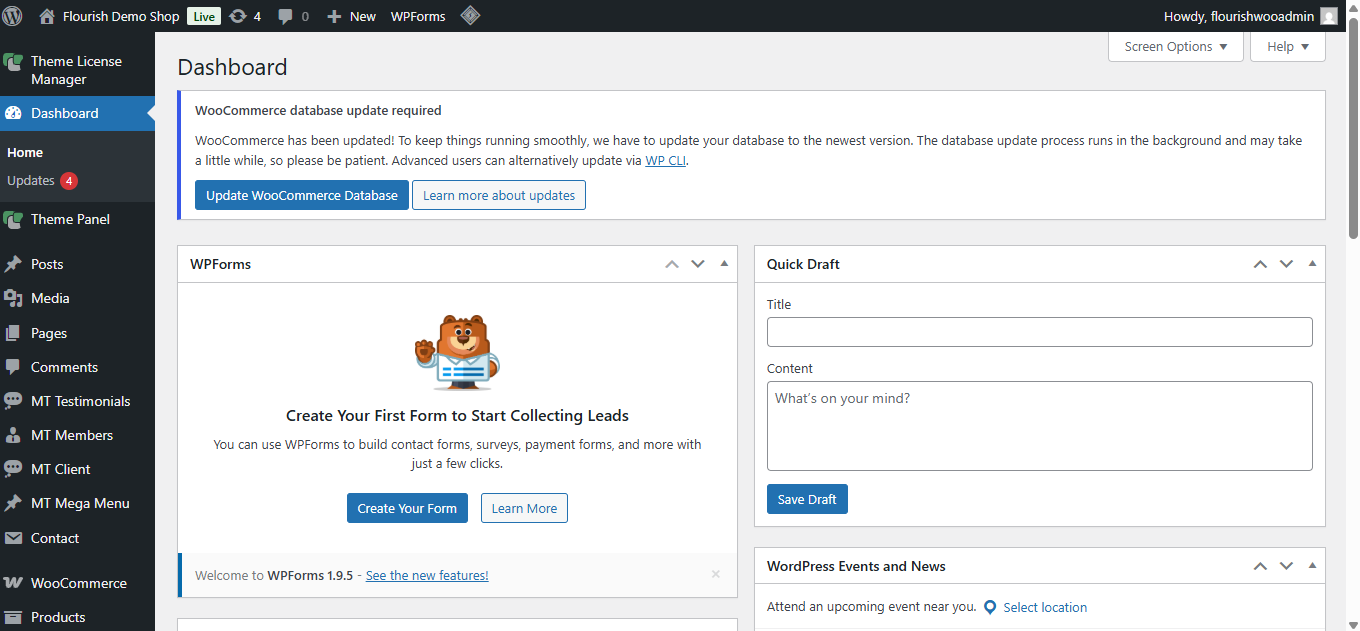This screenshot has width=1360, height=631.
Task: Open the Posts menu label
Action: [x=47, y=264]
